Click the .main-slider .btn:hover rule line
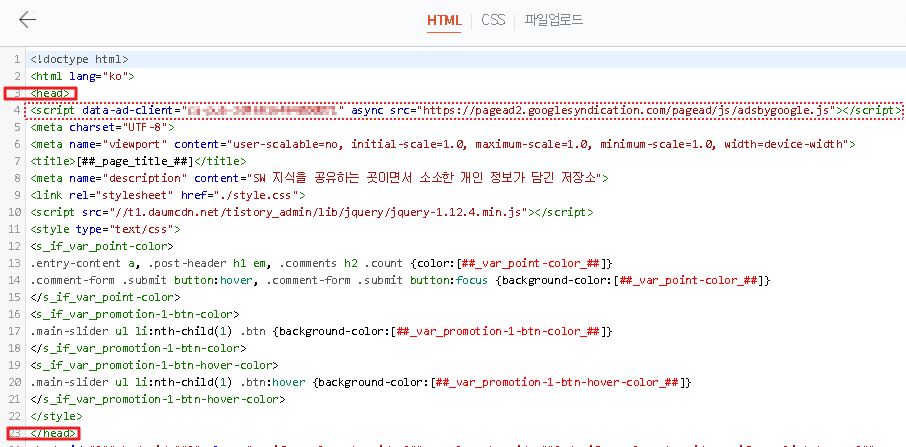906x447 pixels. (x=361, y=382)
